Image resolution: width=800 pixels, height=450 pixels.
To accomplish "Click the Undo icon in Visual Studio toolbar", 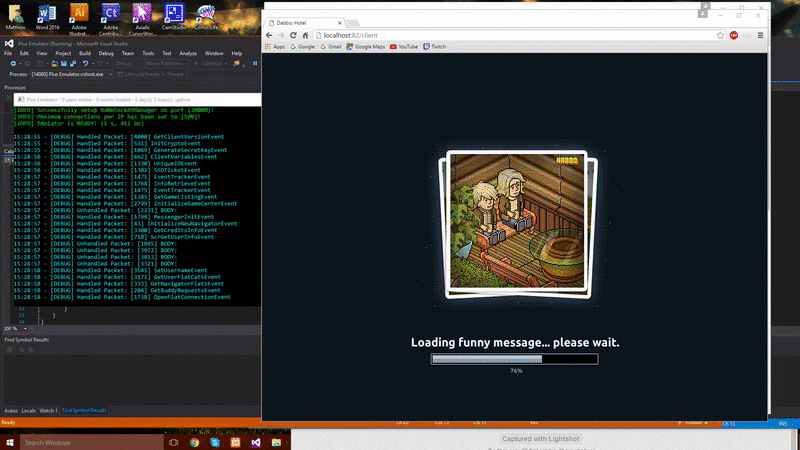I will 85,64.
